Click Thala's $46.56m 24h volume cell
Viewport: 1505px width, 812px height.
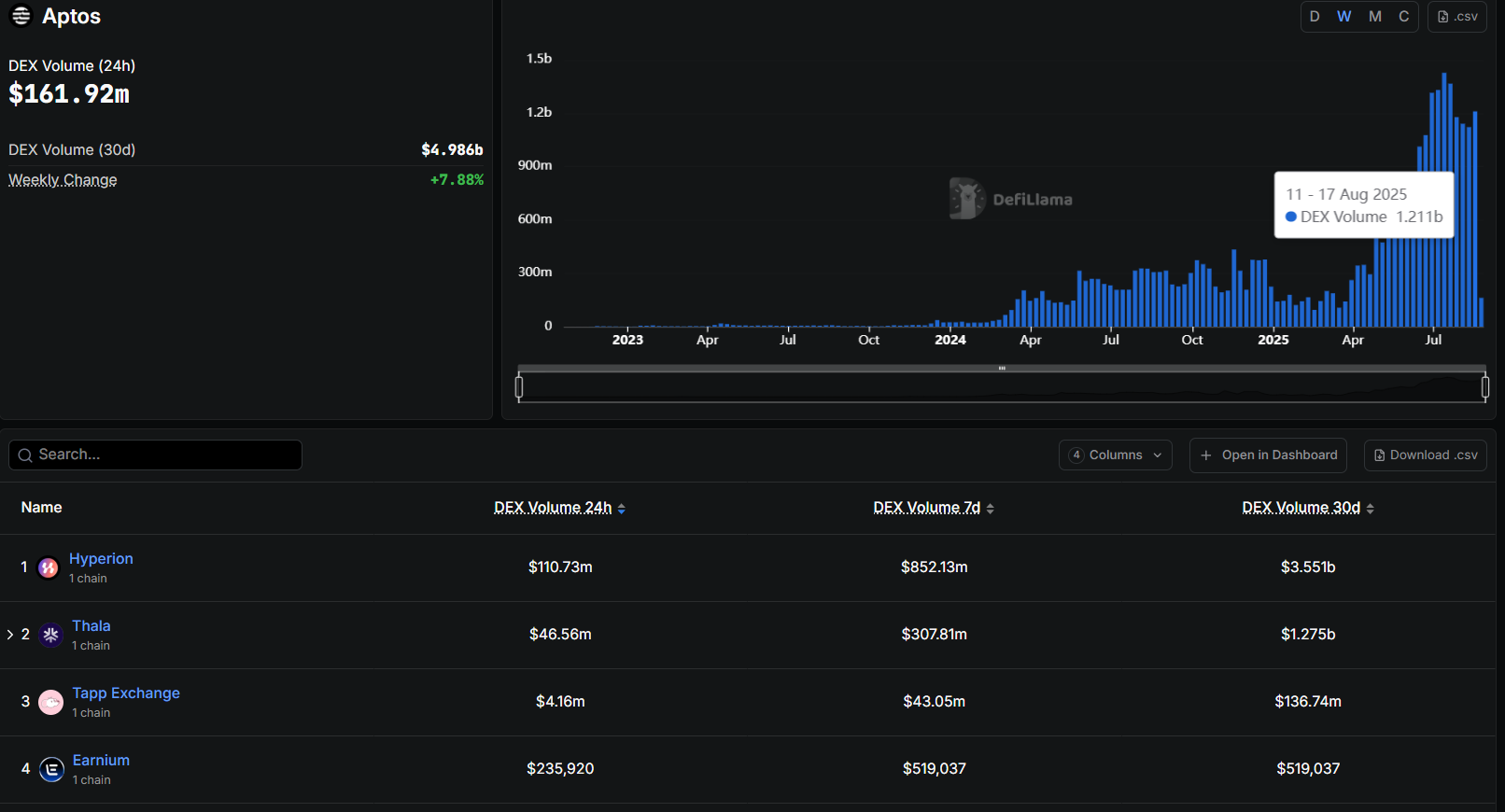point(560,635)
